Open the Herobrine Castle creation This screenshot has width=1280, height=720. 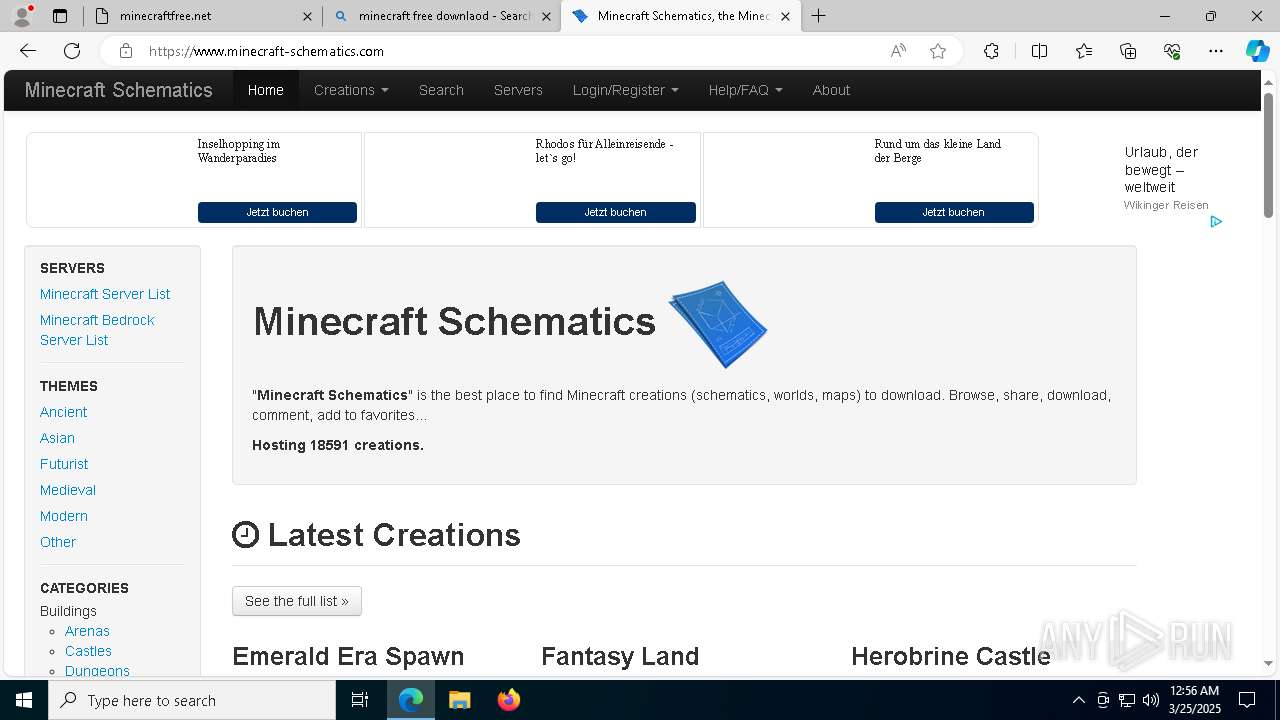951,656
